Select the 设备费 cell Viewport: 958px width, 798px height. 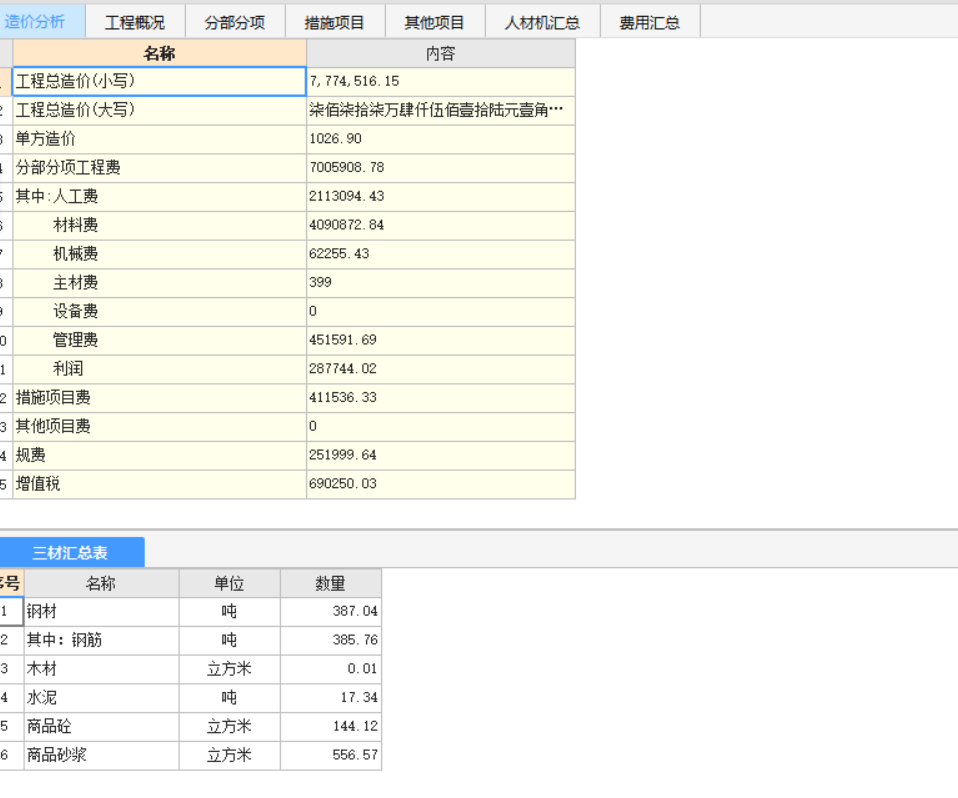click(159, 312)
